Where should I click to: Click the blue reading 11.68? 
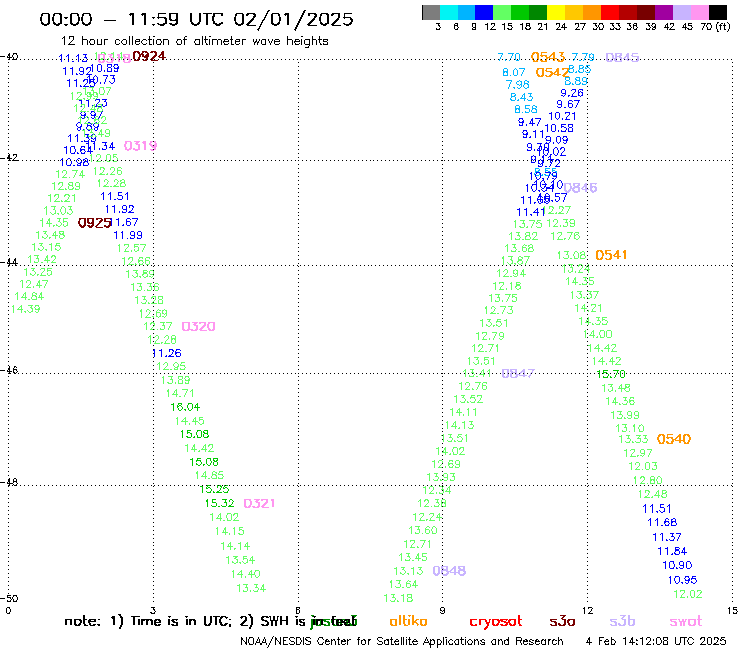point(662,523)
